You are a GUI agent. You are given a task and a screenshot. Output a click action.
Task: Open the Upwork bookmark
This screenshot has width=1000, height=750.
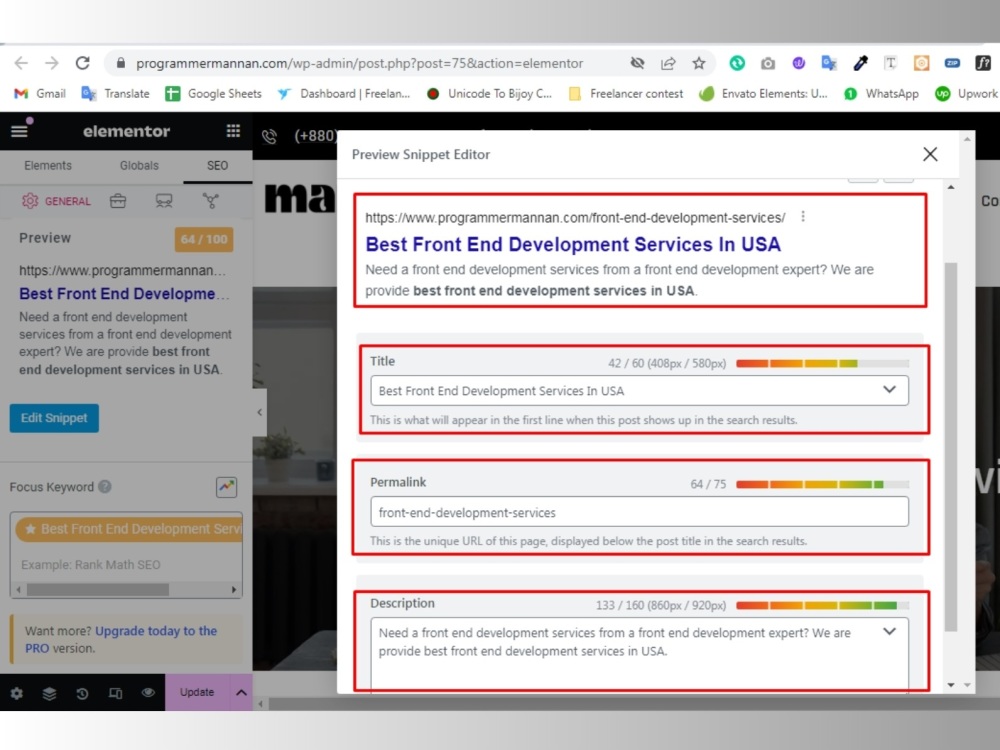pyautogui.click(x=967, y=94)
